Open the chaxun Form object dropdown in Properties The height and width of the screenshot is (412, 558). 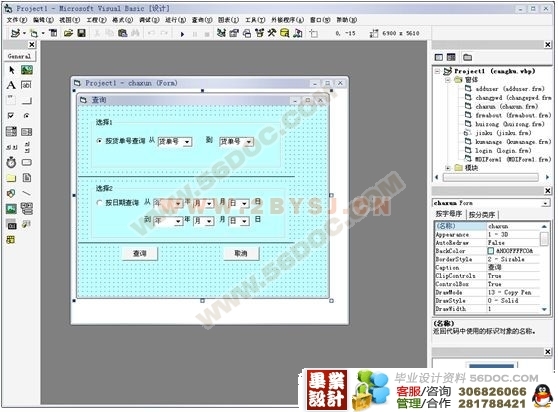pyautogui.click(x=545, y=203)
